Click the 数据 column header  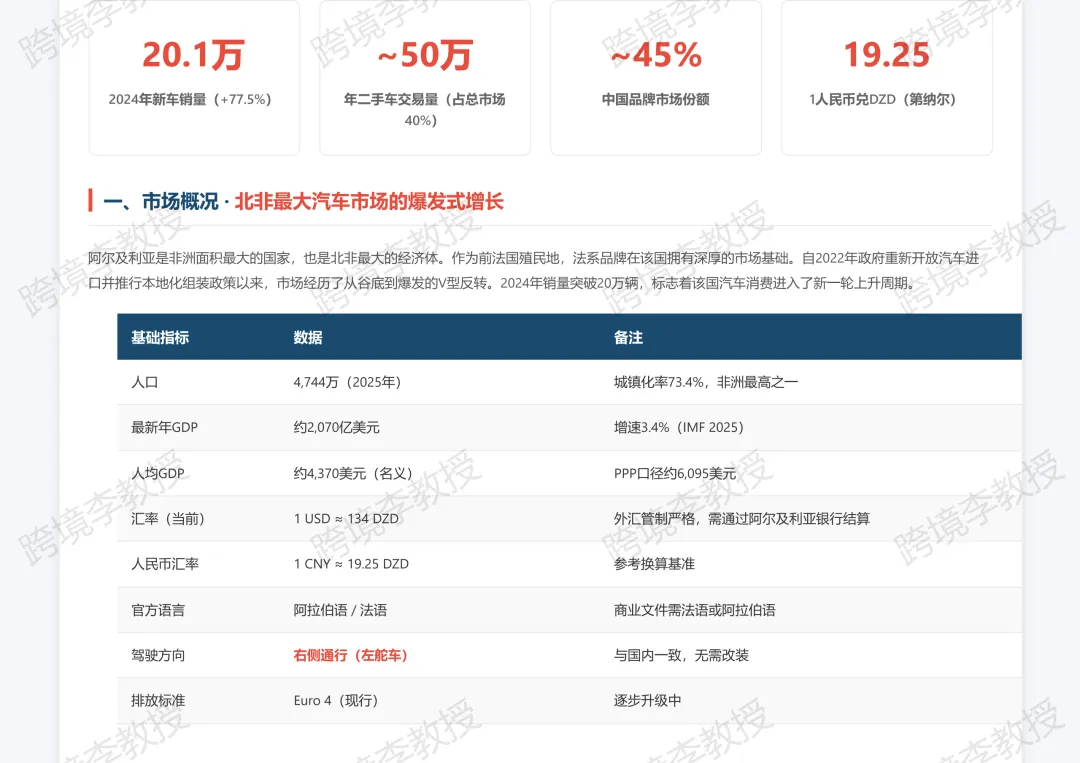308,337
